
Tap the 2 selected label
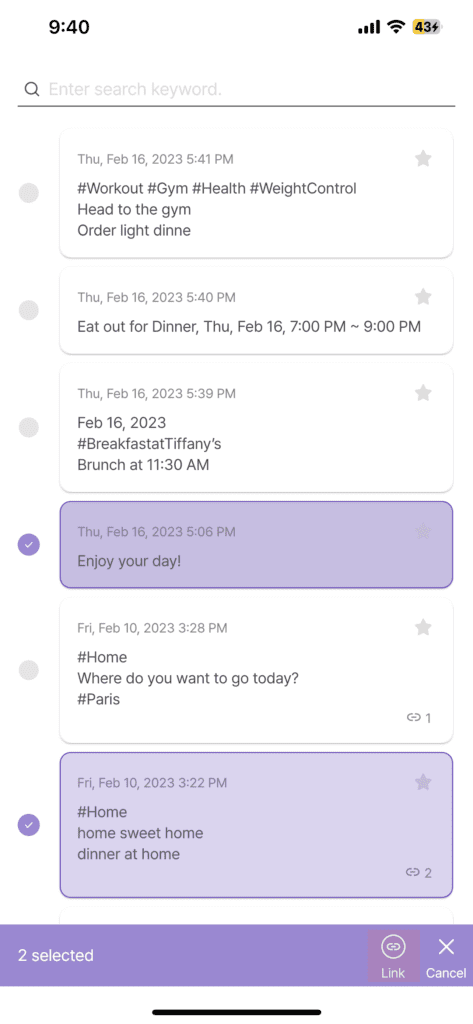[x=56, y=955]
